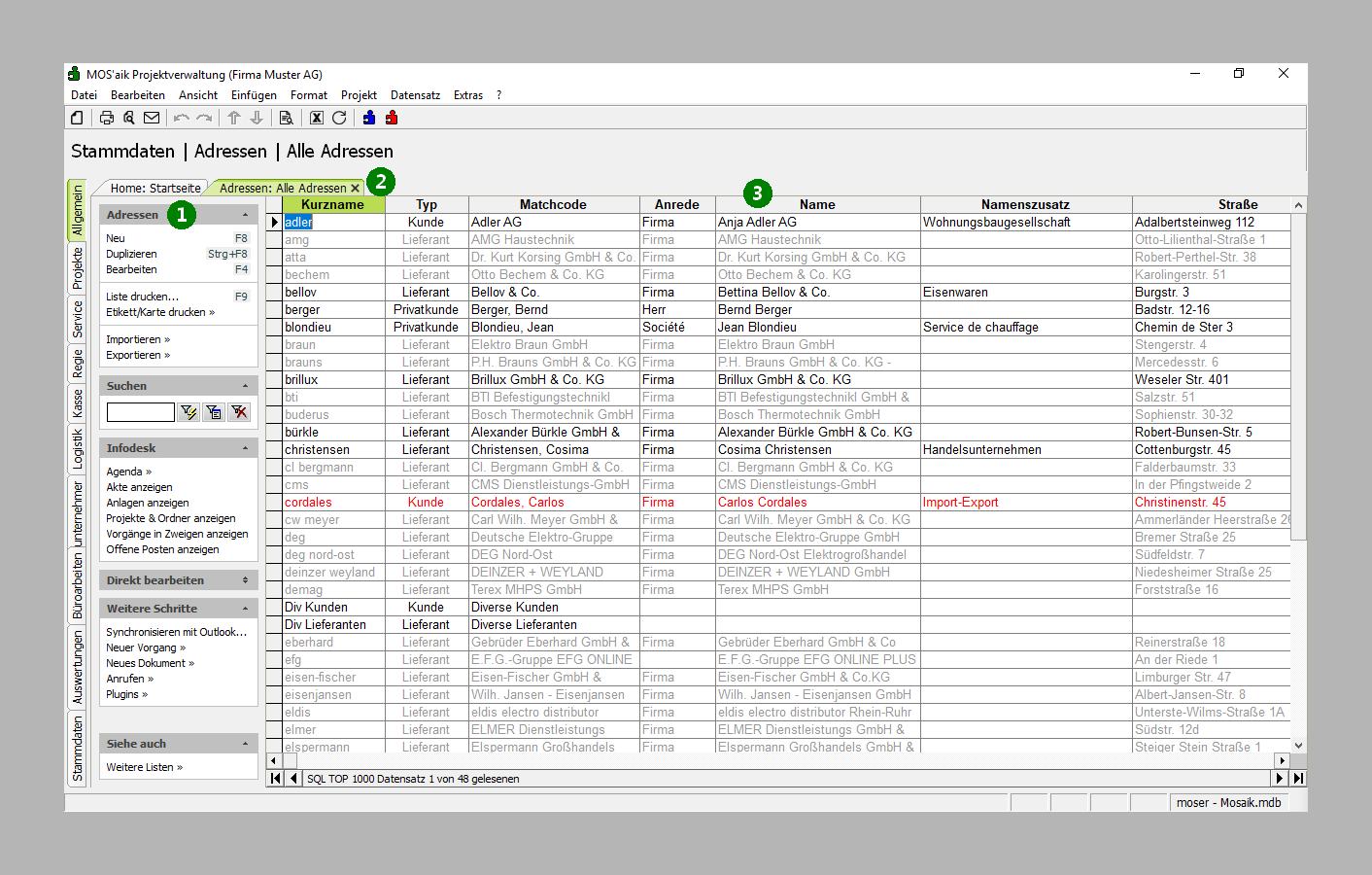Clear the filter with the red-X funnel
The height and width of the screenshot is (875, 1372).
(239, 412)
